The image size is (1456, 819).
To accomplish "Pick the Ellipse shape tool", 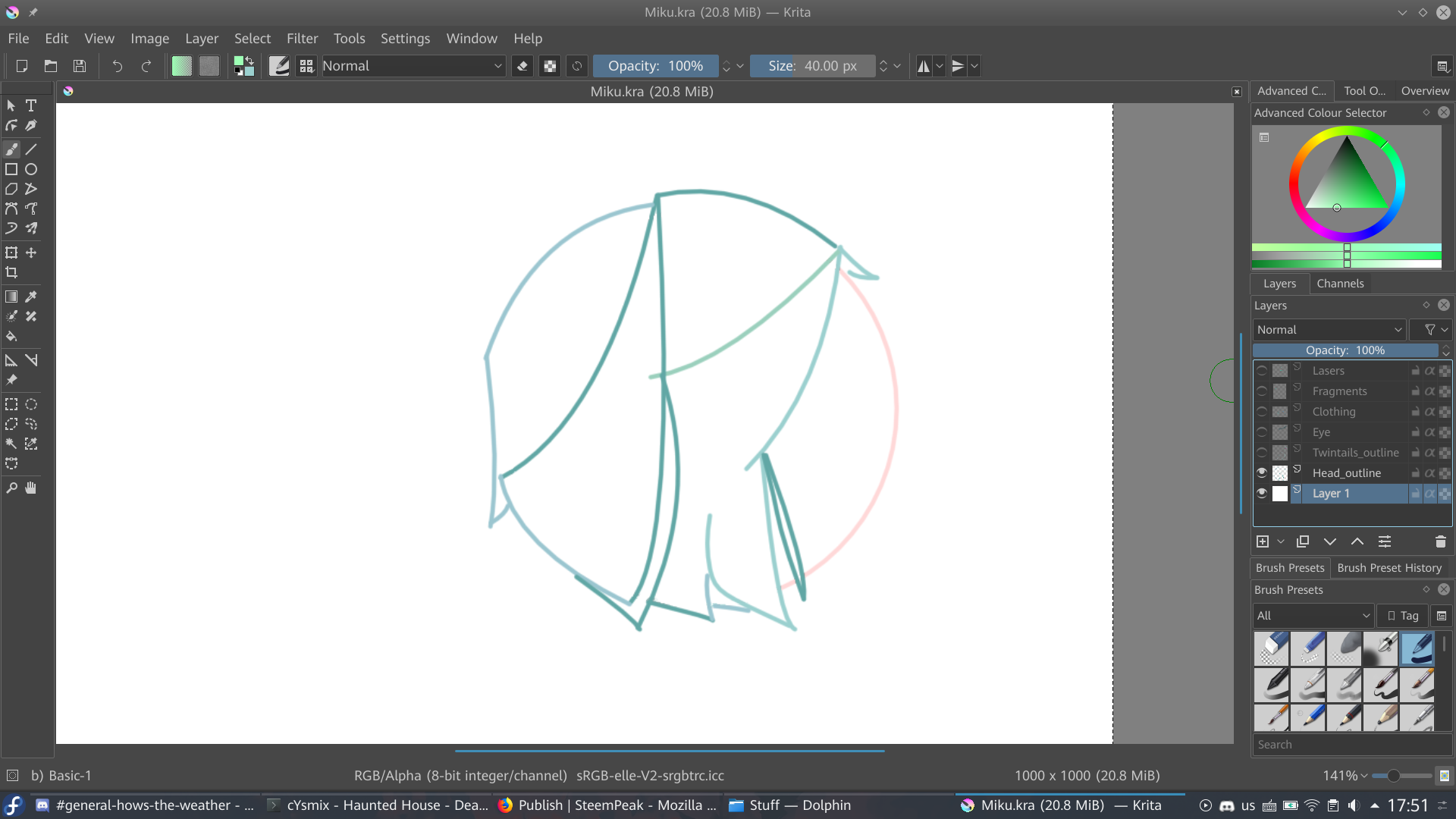I will (x=31, y=169).
